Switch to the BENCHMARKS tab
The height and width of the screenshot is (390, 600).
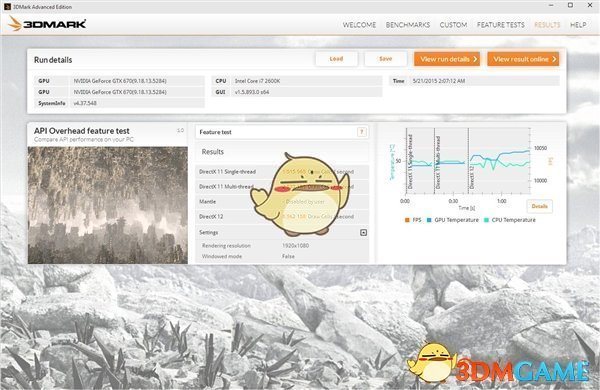tap(408, 25)
